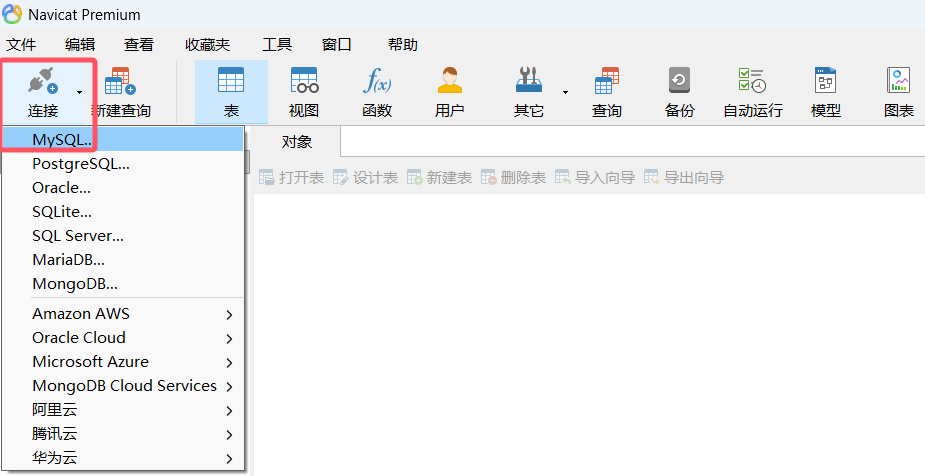
Task: Click the Design Table (设计表) button
Action: [x=365, y=178]
